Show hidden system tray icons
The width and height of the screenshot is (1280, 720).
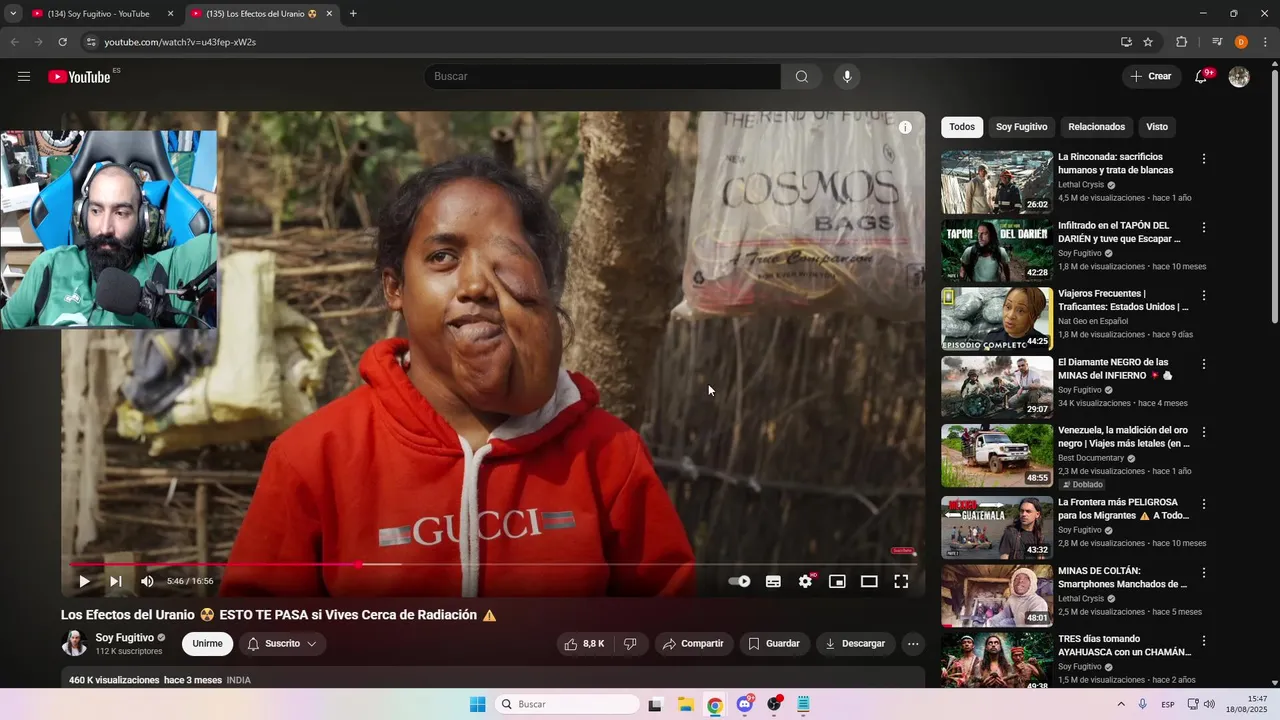pos(1120,705)
